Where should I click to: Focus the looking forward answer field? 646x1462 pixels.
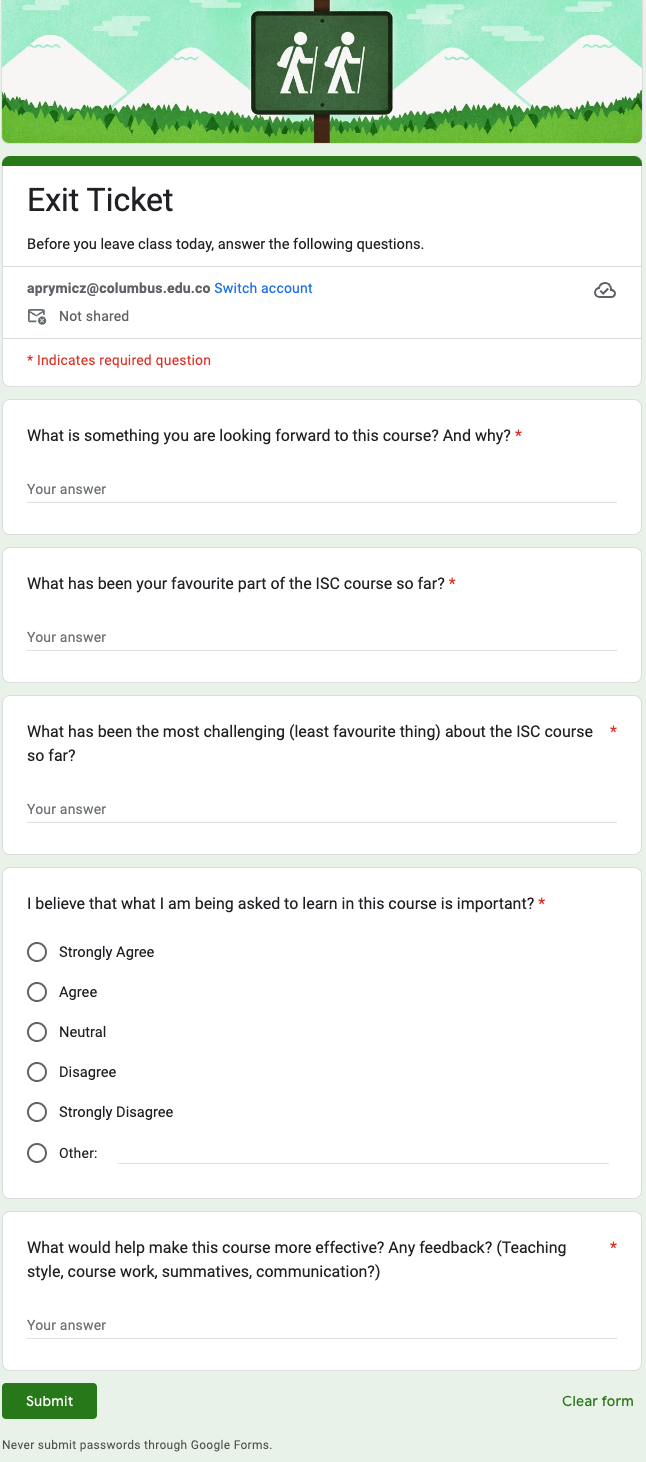[322, 490]
